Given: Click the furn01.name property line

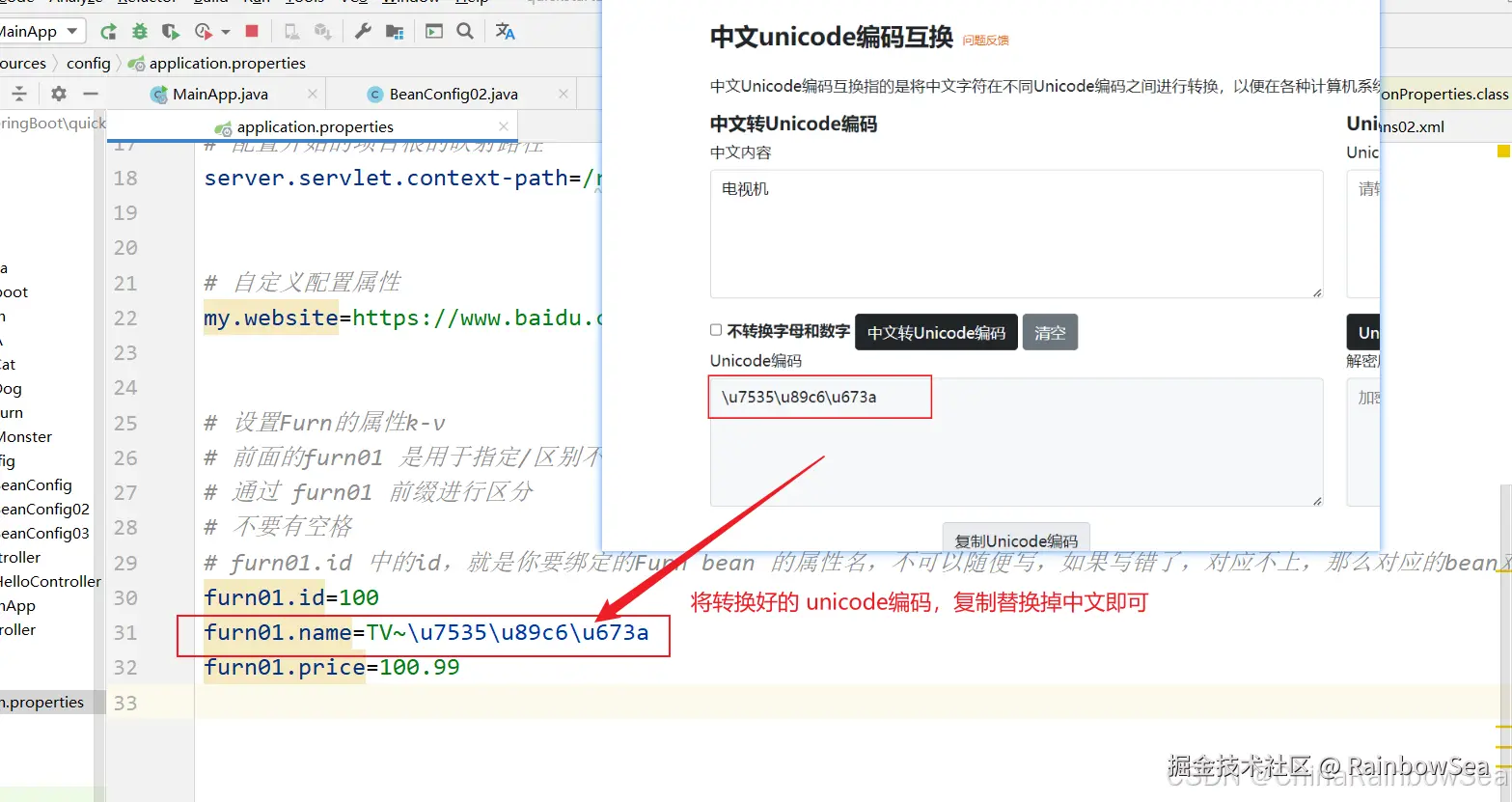Looking at the screenshot, I should (426, 632).
